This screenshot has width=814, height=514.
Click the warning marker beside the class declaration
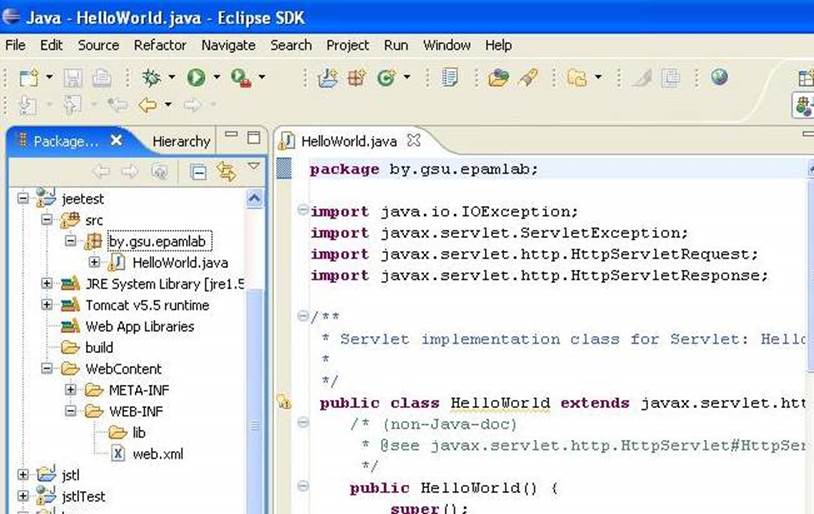(x=284, y=402)
